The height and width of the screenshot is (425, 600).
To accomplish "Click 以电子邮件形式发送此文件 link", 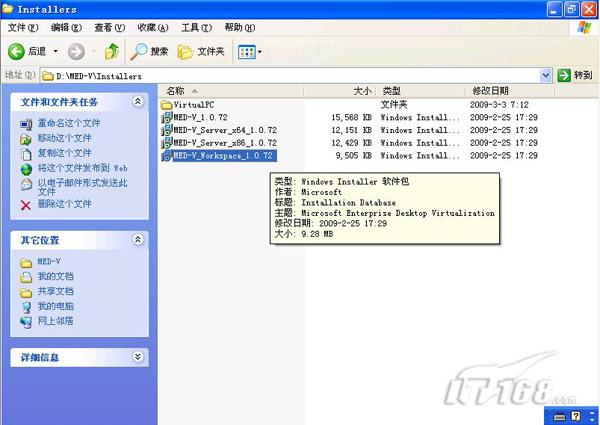I will point(82,187).
